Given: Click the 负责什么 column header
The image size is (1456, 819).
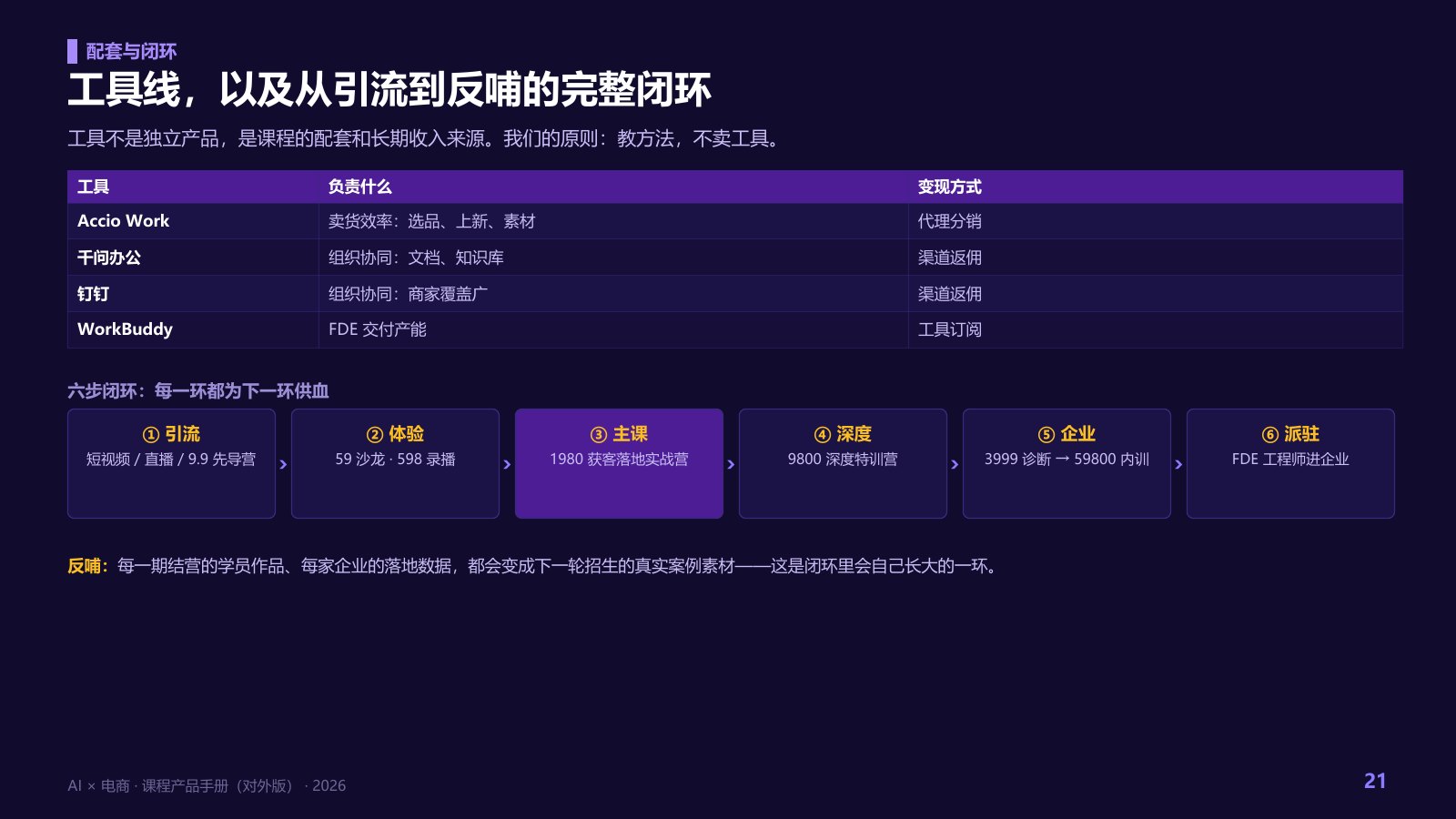Looking at the screenshot, I should (613, 187).
